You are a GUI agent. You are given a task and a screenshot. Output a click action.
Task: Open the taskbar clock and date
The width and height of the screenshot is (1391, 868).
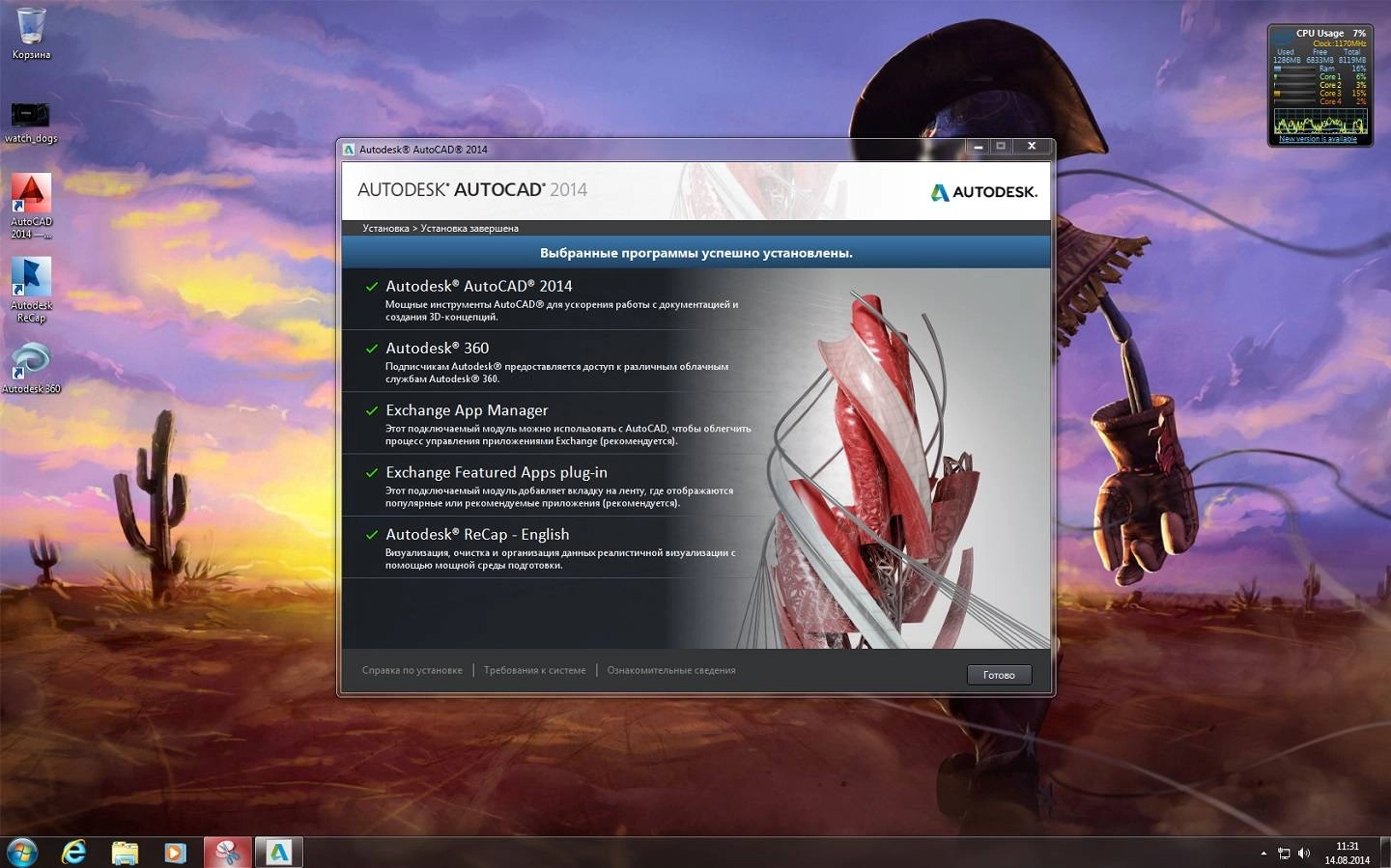pyautogui.click(x=1347, y=853)
